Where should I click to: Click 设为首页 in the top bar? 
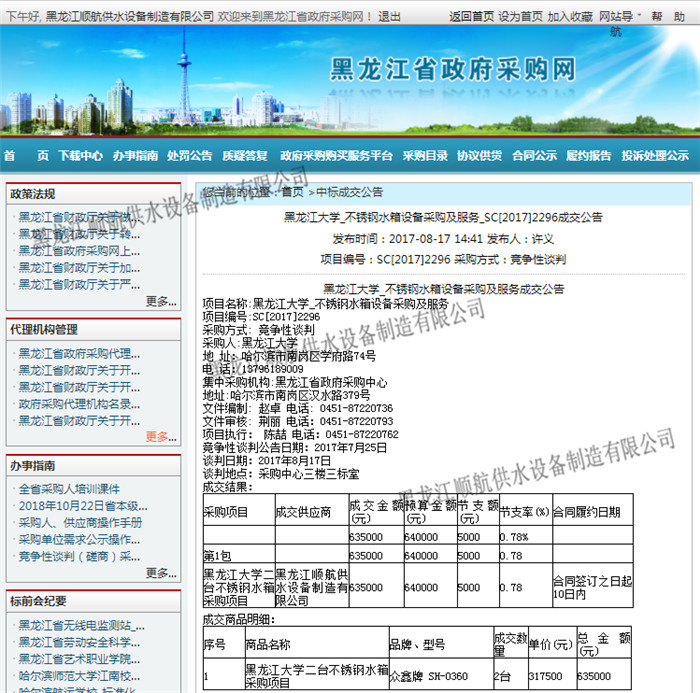pyautogui.click(x=520, y=17)
